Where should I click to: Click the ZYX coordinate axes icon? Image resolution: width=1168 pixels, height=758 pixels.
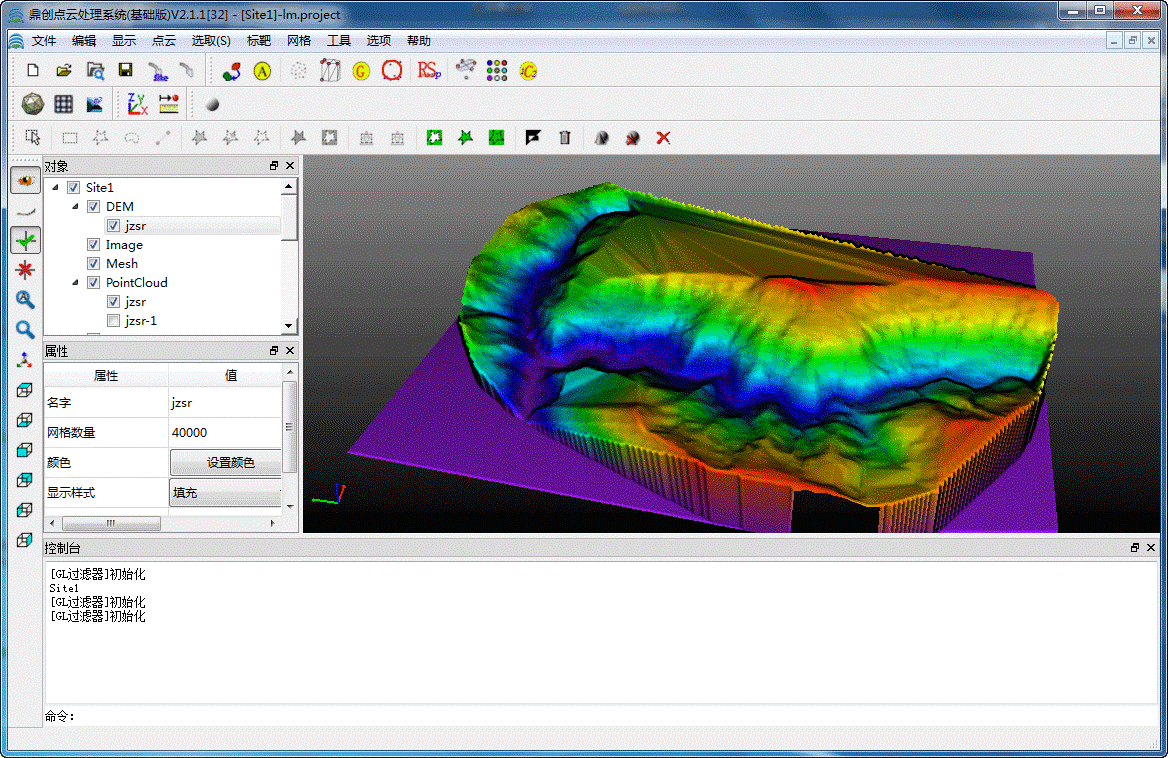coord(137,104)
